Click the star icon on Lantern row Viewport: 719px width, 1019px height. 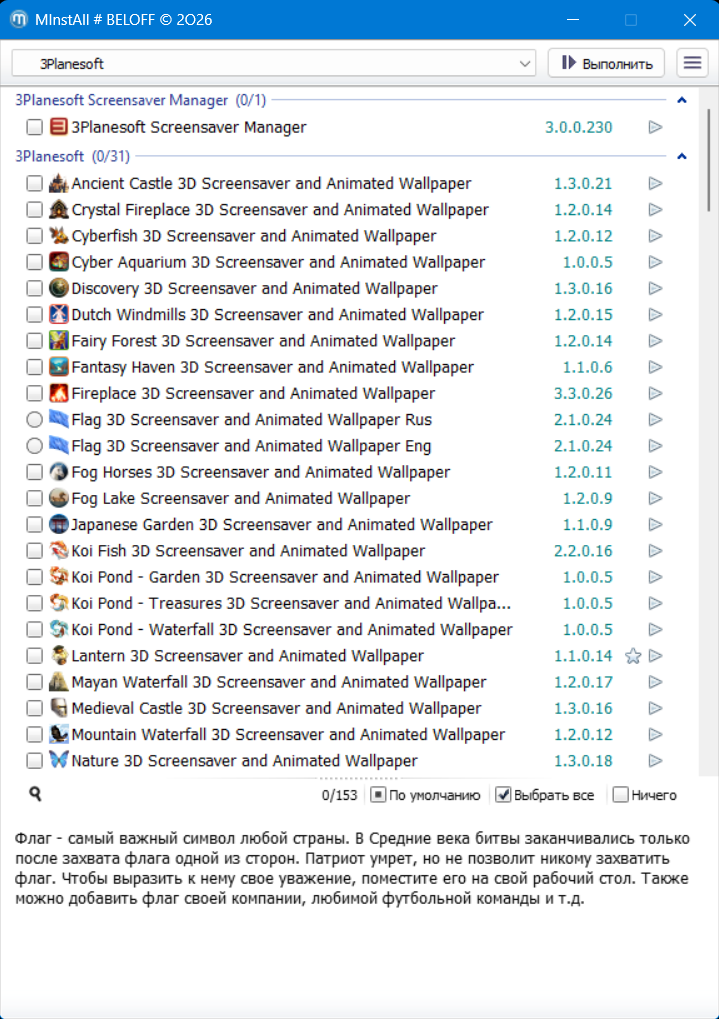[633, 656]
